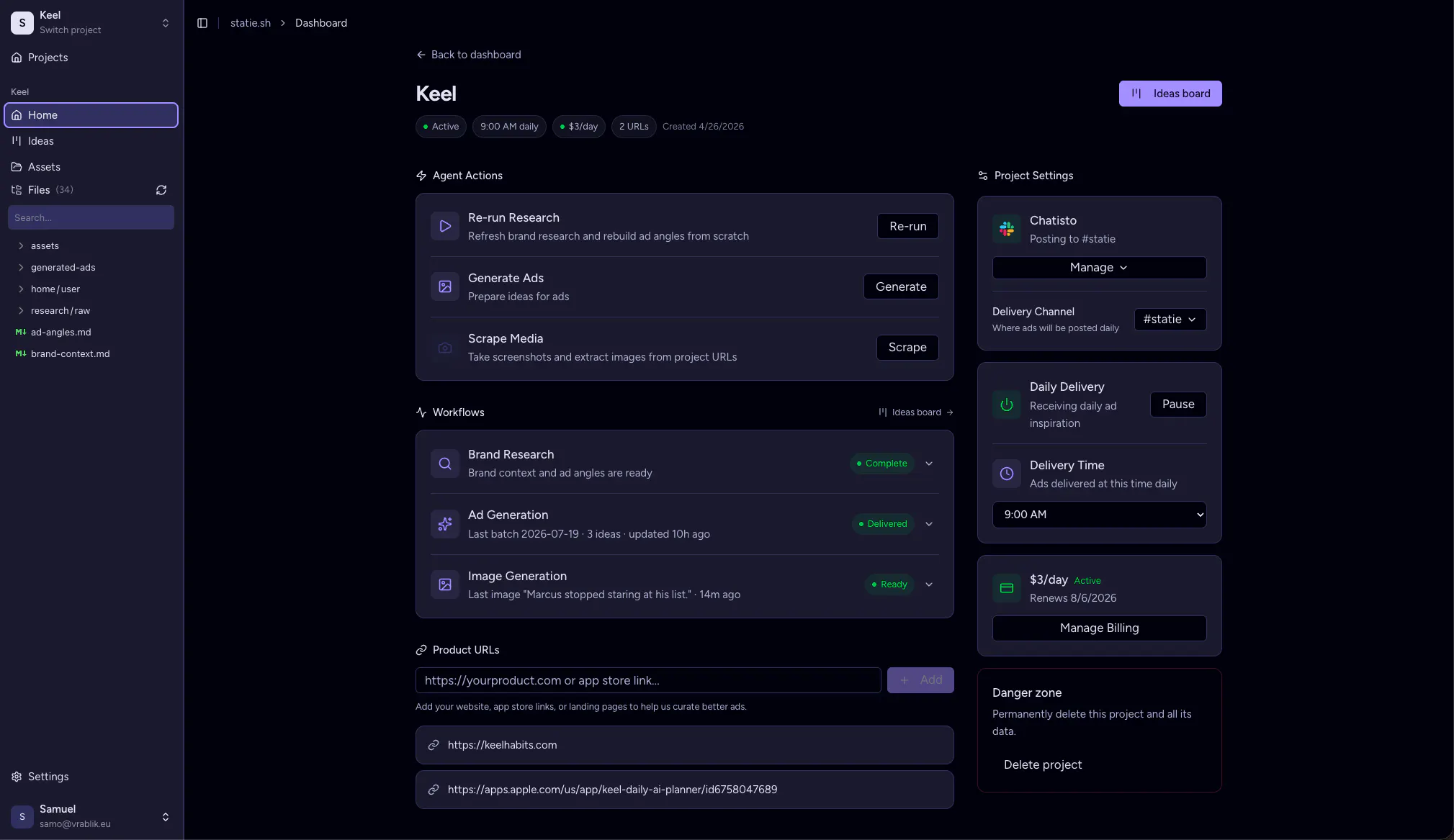The height and width of the screenshot is (840, 1454).
Task: Click the 2 URLs pill
Action: point(634,127)
